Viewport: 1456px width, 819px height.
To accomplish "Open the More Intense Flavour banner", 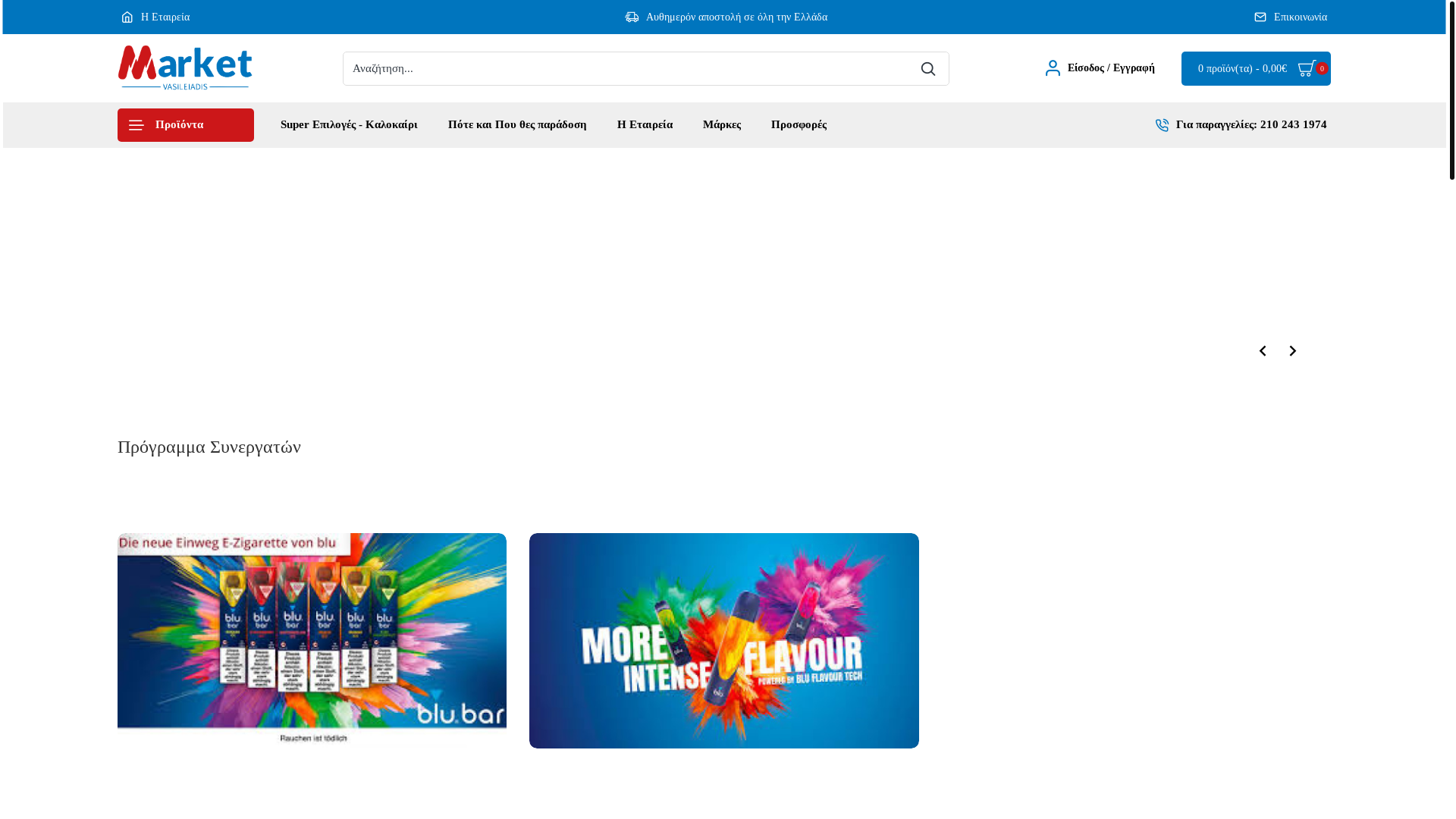I will pos(724,641).
